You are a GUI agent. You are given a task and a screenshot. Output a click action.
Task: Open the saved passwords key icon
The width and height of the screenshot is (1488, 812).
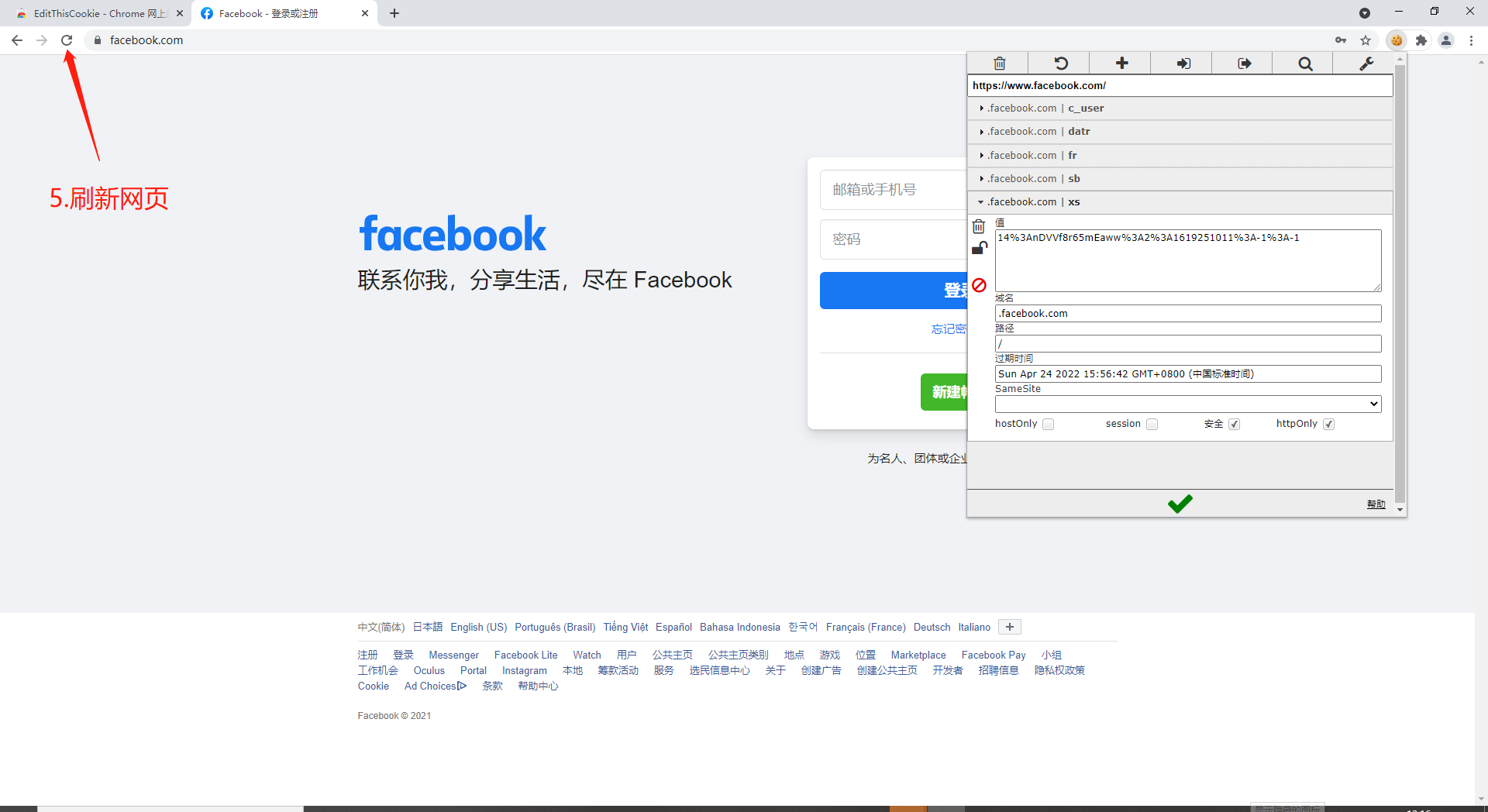point(1341,40)
